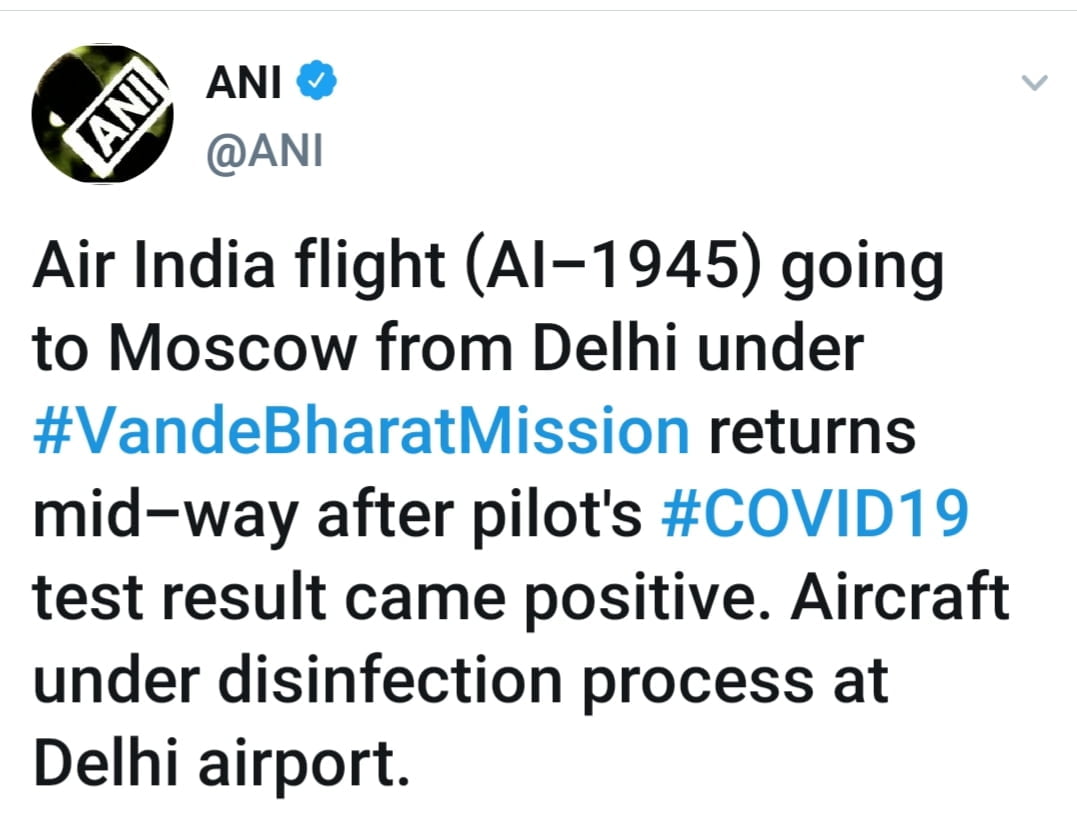This screenshot has height=827, width=1077.
Task: Click the blue verified badge
Action: 316,80
